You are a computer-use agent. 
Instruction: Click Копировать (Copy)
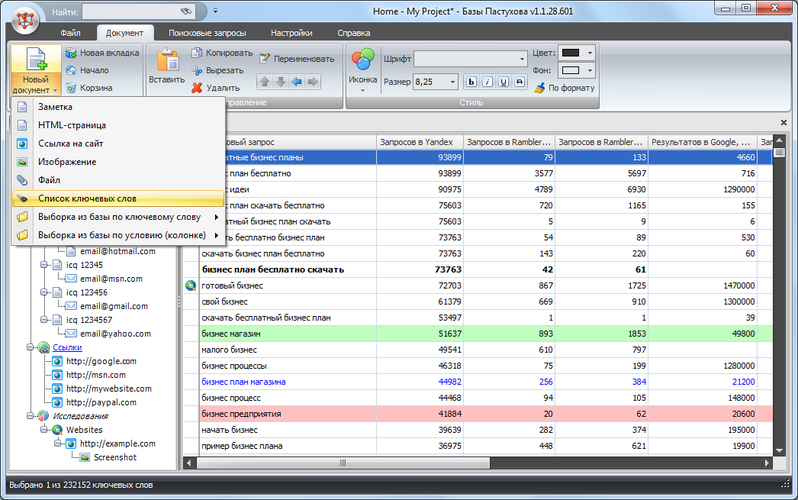pyautogui.click(x=222, y=52)
